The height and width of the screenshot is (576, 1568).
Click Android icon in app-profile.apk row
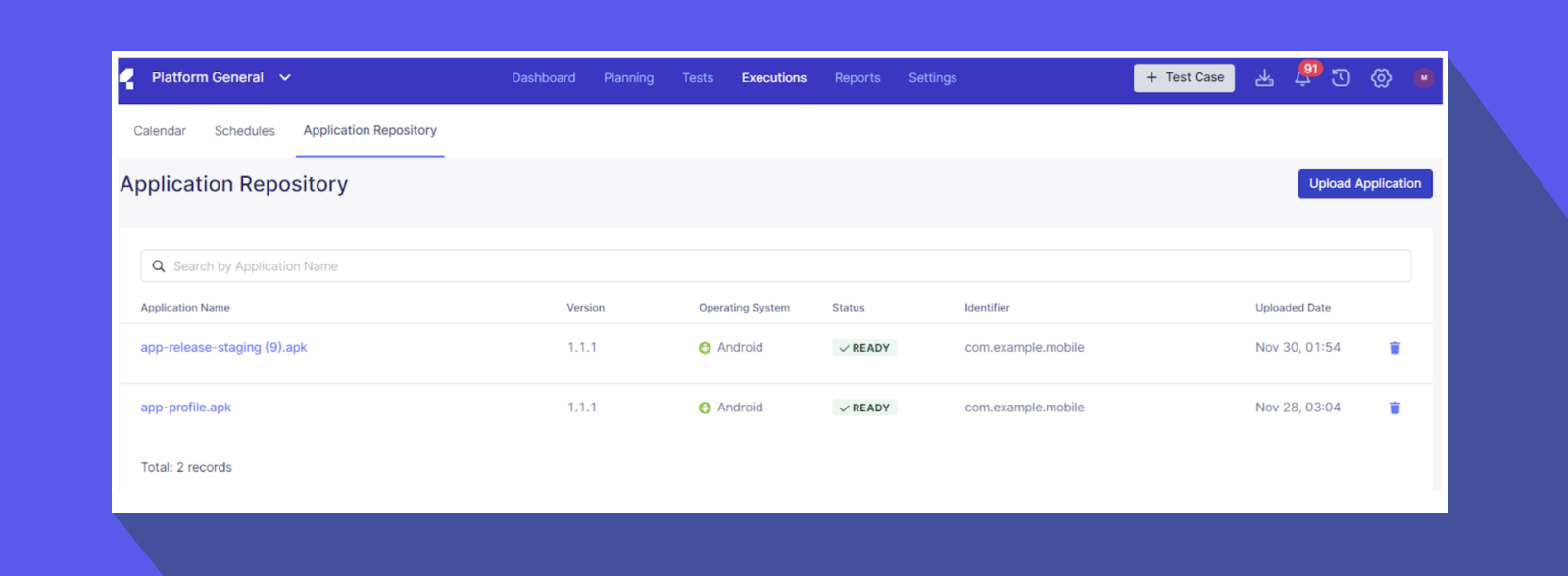(x=705, y=408)
